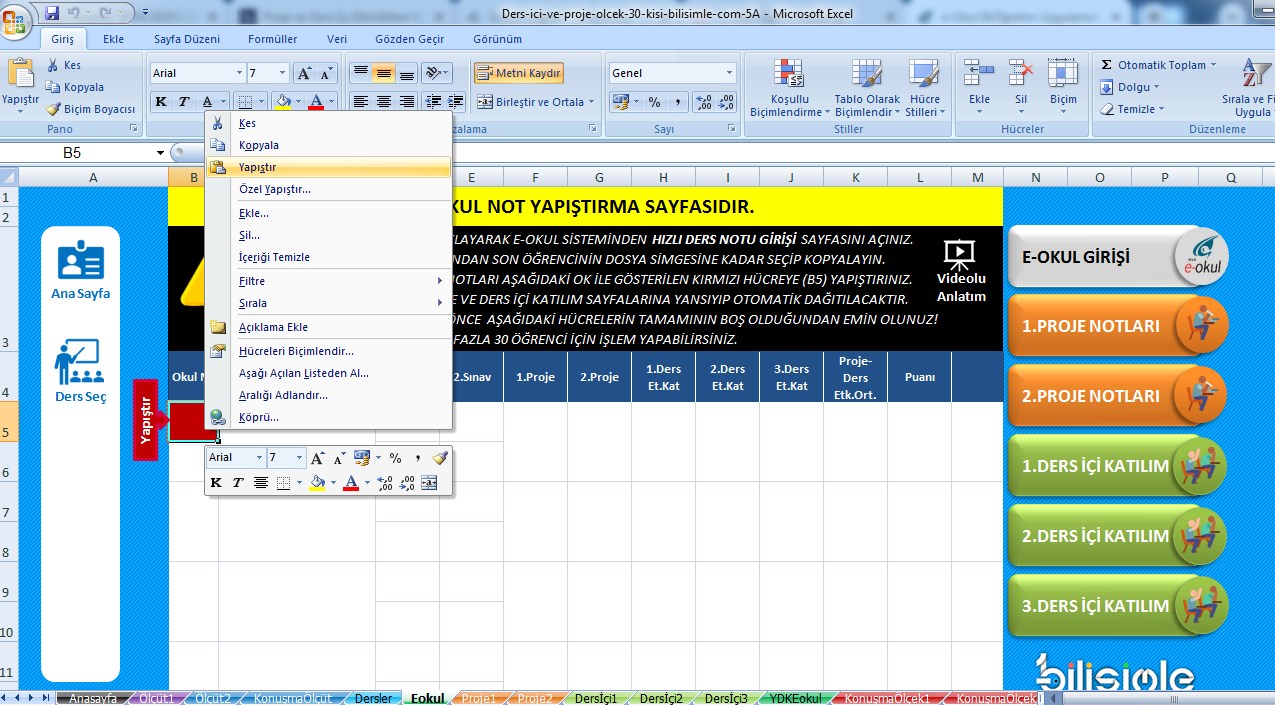Click the Ders Seç teacher icon
This screenshot has width=1275, height=705.
click(80, 363)
